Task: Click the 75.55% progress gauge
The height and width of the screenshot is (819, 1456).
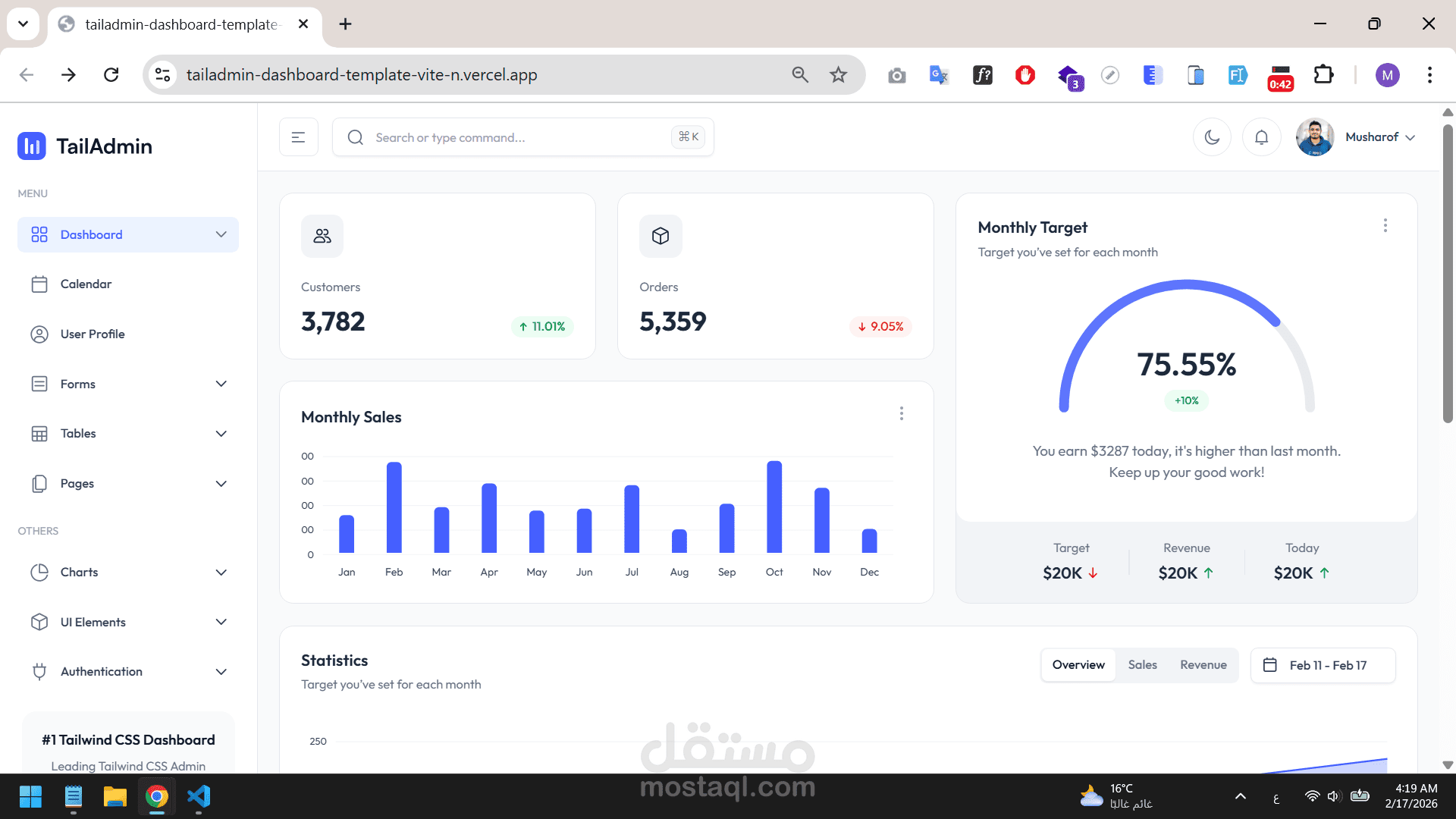Action: click(x=1186, y=364)
